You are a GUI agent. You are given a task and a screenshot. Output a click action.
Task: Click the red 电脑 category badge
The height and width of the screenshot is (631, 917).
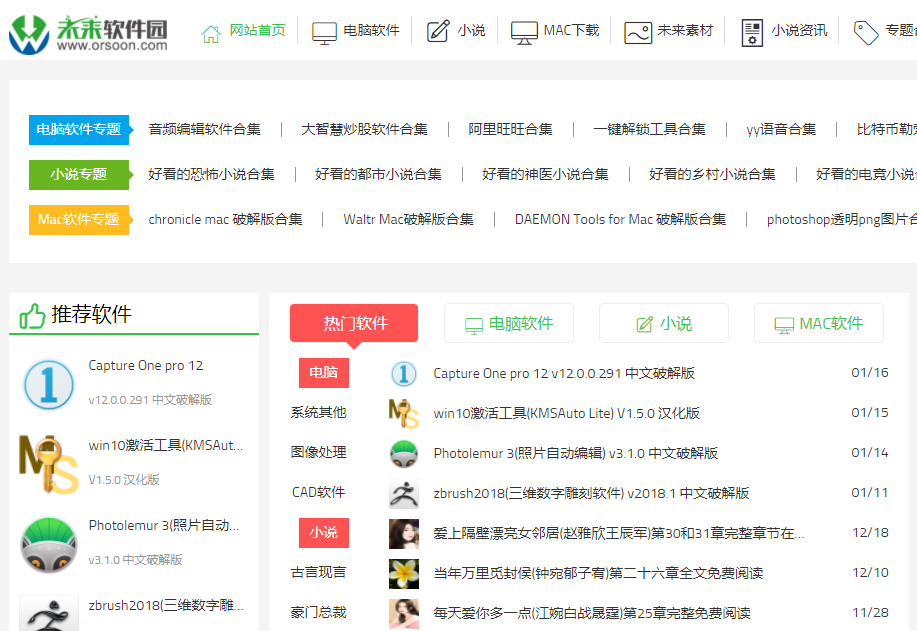(x=324, y=373)
